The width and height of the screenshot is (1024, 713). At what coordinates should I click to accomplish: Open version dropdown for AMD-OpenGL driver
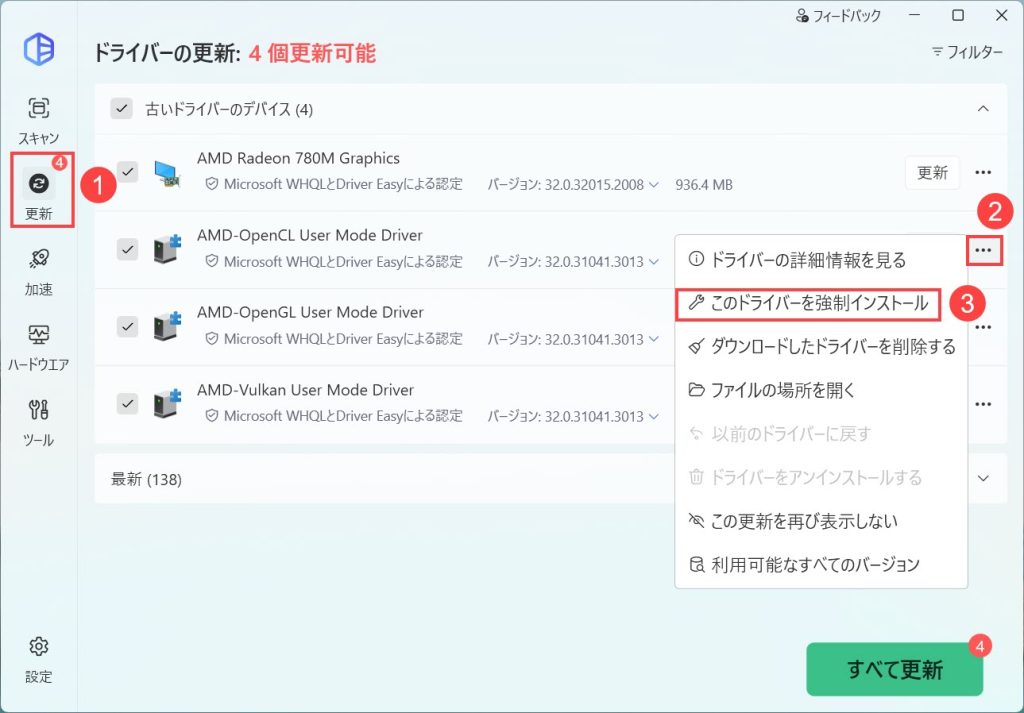point(654,340)
